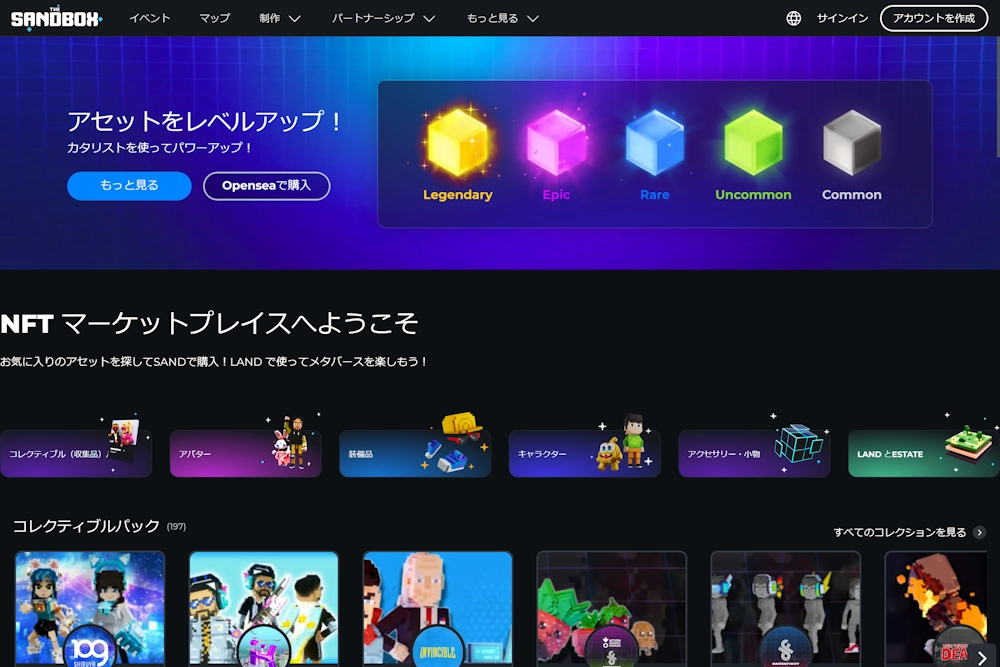Select the green Uncommon catalyst cube
This screenshot has width=1000, height=667.
click(753, 143)
